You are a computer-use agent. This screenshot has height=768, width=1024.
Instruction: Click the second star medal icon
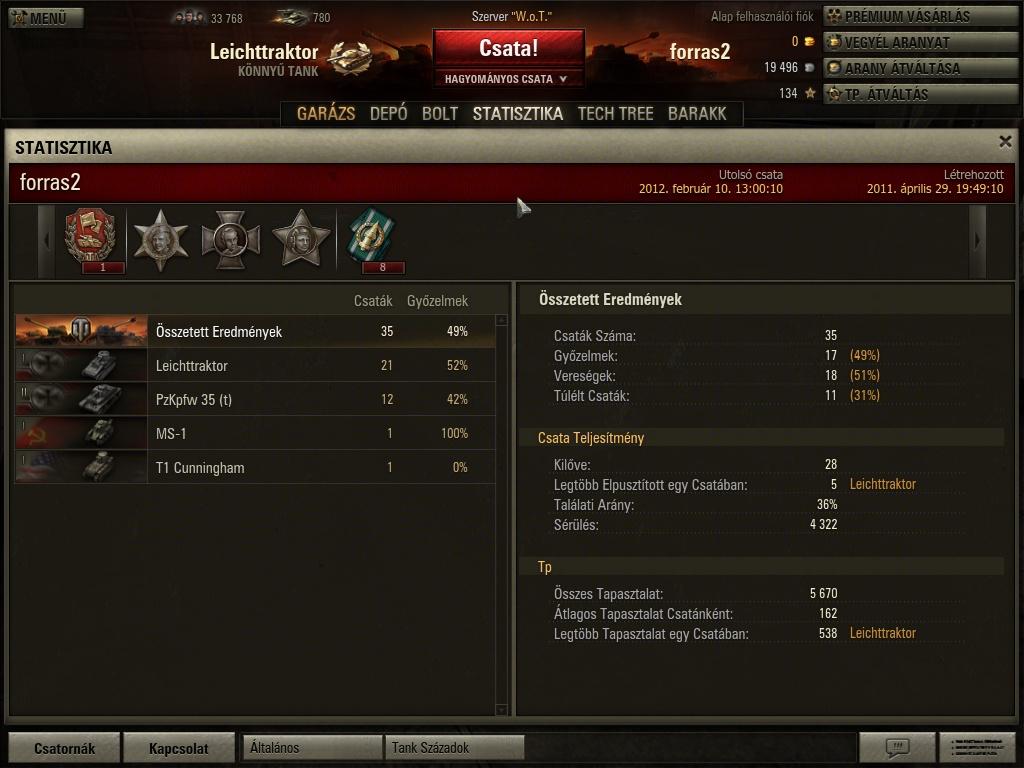click(x=301, y=239)
